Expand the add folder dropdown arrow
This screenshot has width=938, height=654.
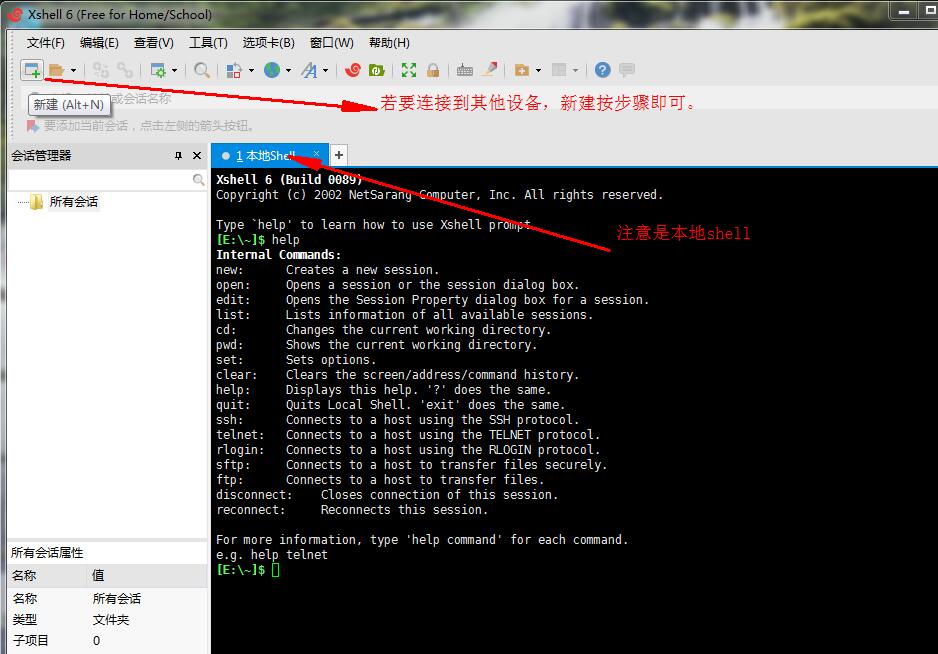point(538,71)
